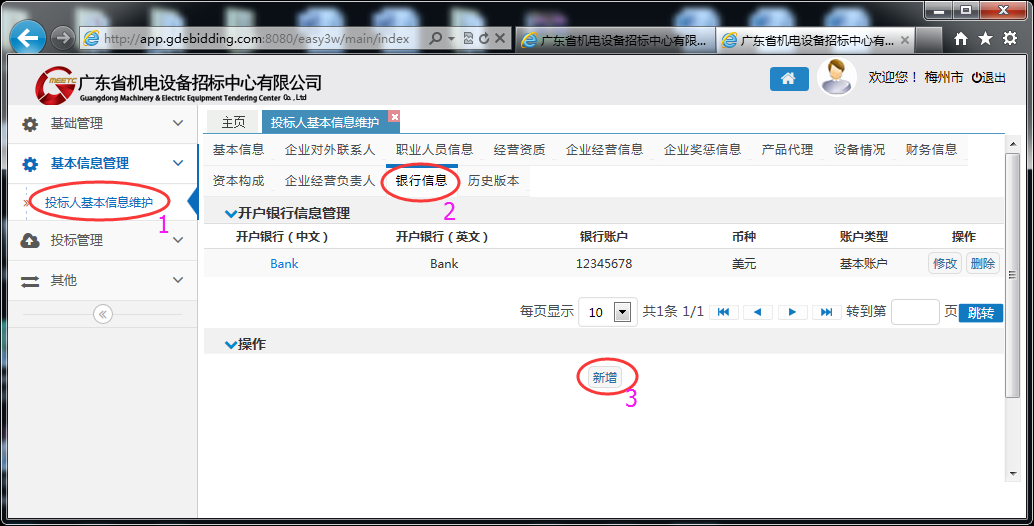Screen dimensions: 1034x526
Task: Open the 企业经营信息 tab
Action: (604, 150)
